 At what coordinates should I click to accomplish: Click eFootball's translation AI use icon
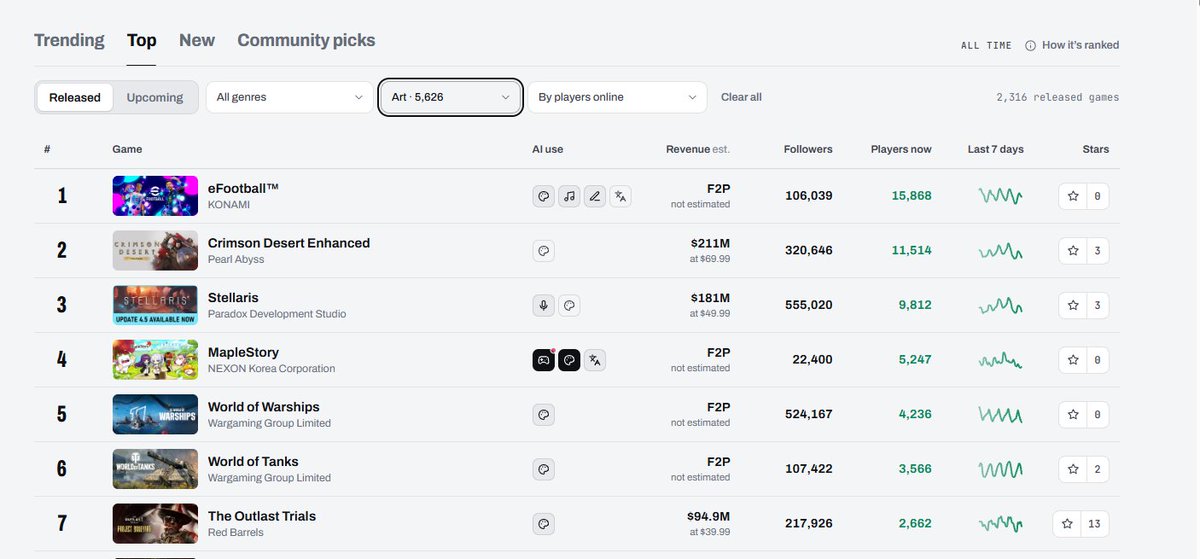click(621, 196)
